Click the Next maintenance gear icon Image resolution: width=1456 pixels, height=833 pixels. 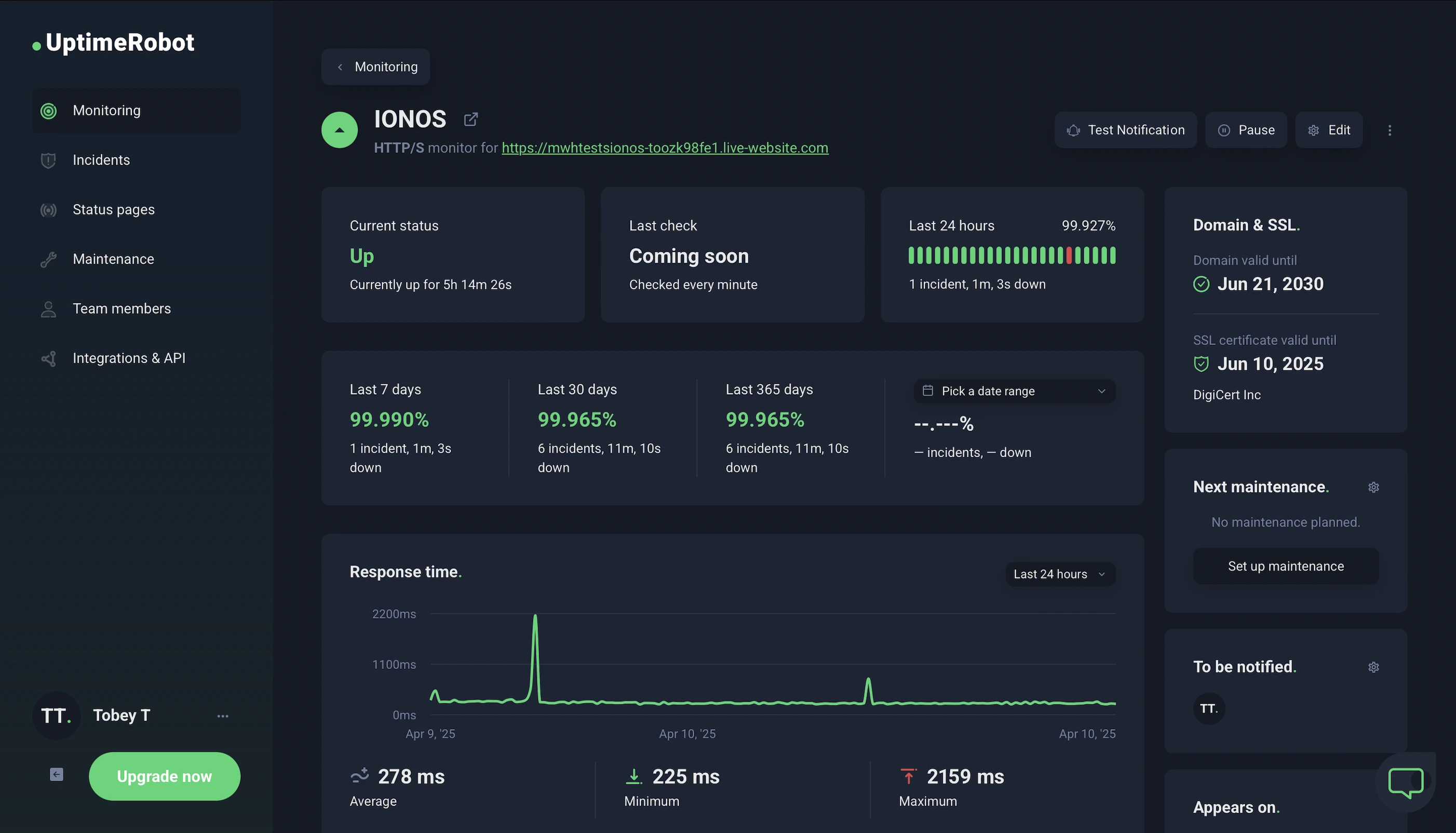[1373, 487]
